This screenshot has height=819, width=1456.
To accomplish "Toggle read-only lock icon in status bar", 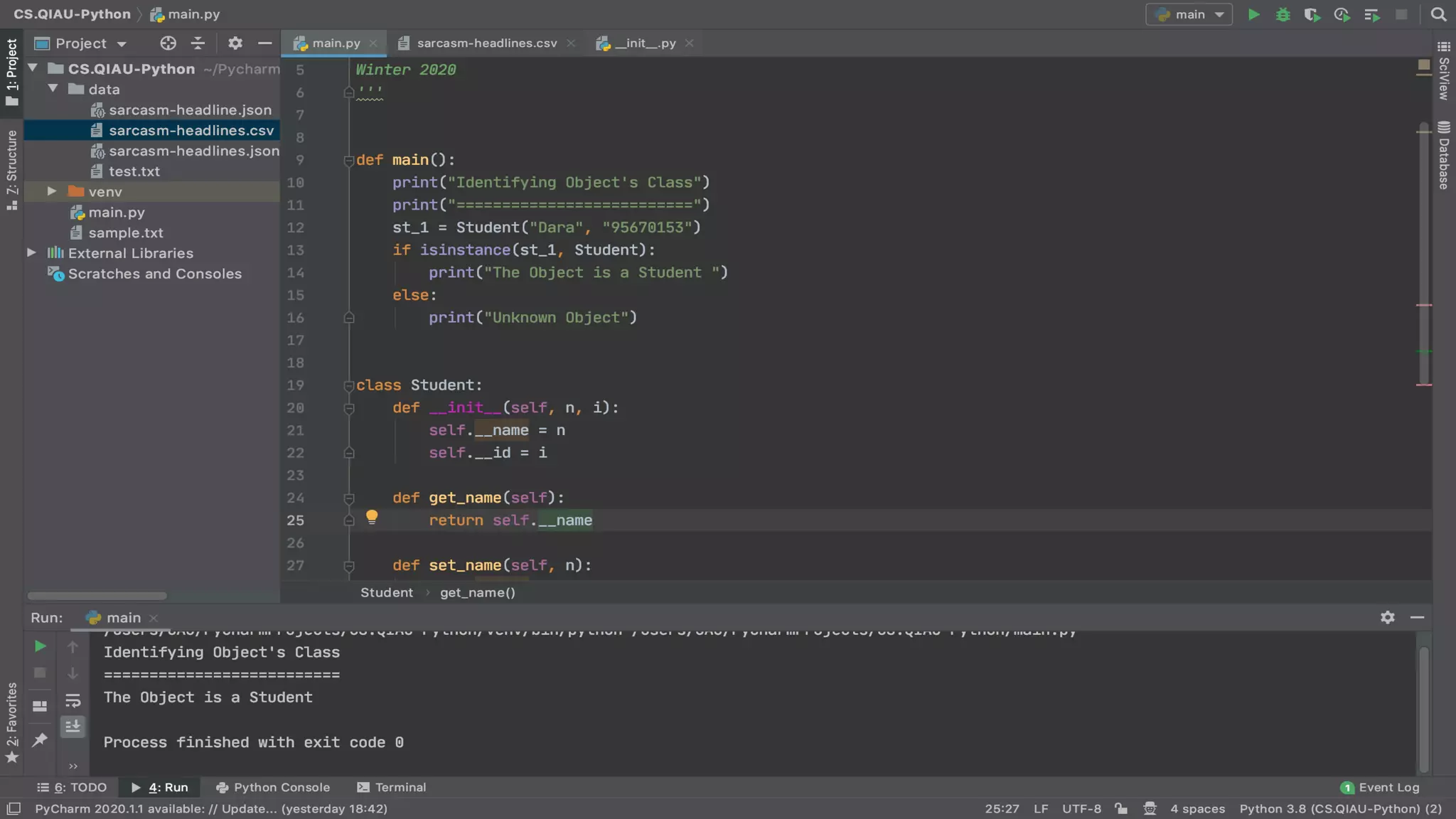I will click(x=1121, y=808).
